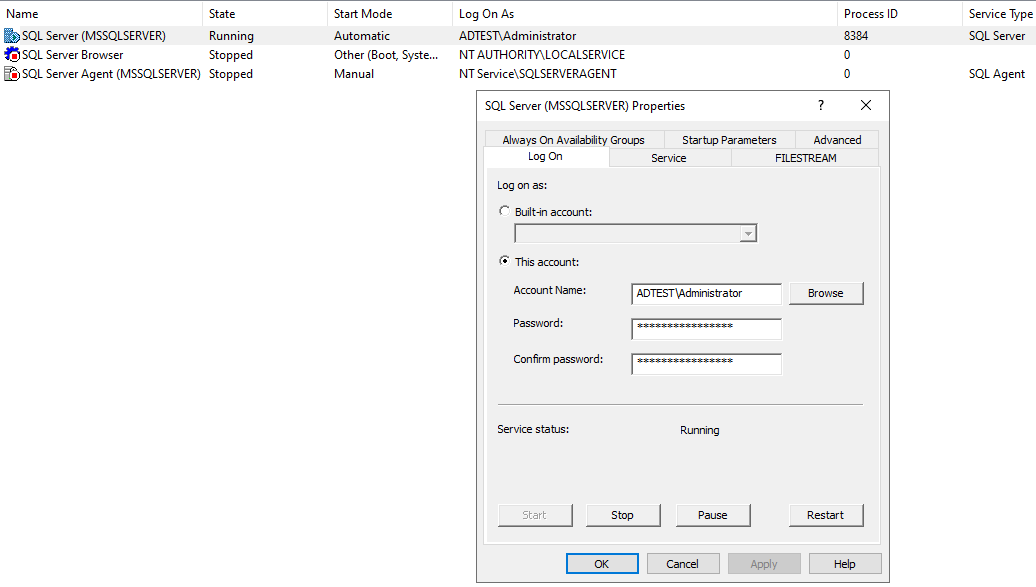Click the Apply button
1036x587 pixels.
click(764, 564)
